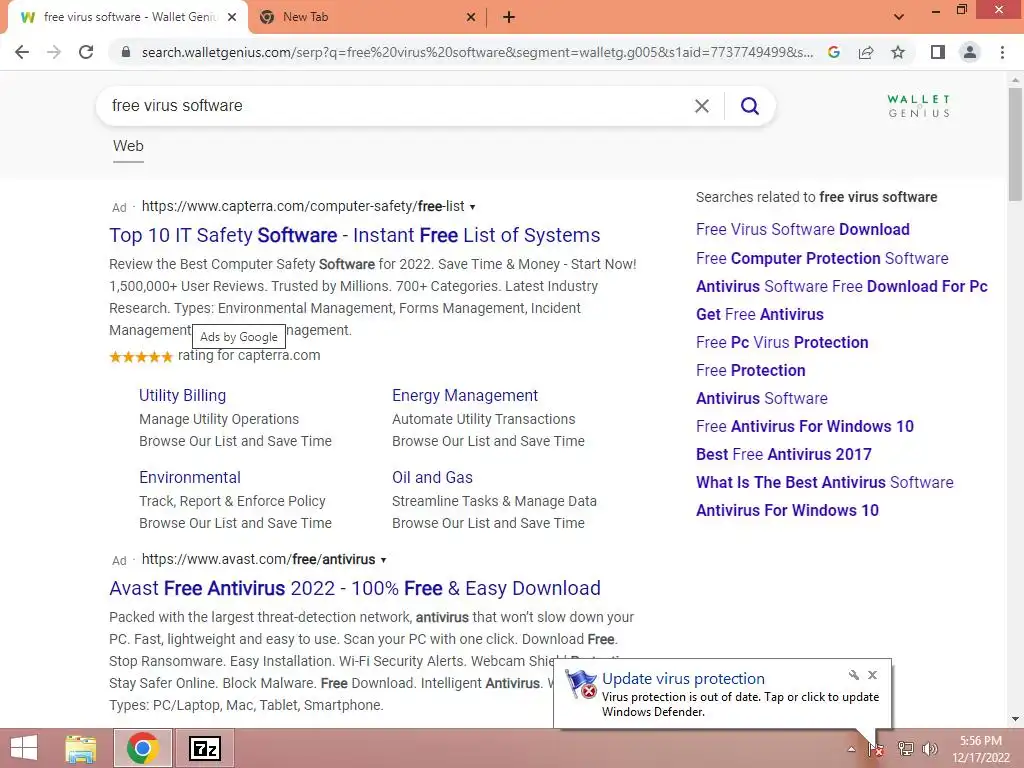Open 7-Zip from the taskbar

point(205,748)
